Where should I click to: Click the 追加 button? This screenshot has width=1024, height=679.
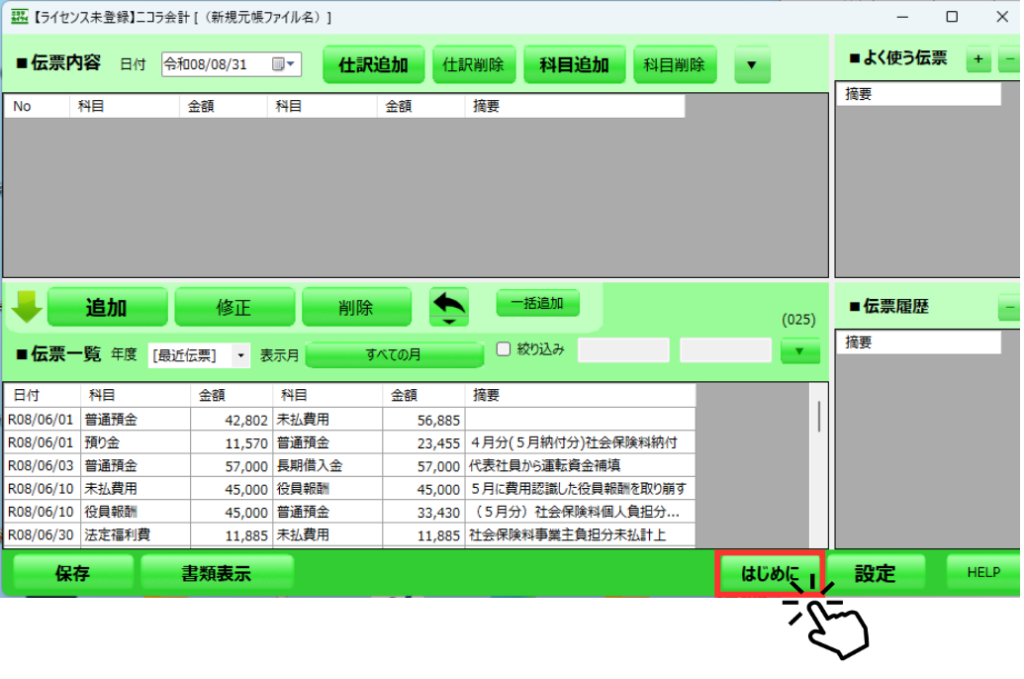coord(107,307)
